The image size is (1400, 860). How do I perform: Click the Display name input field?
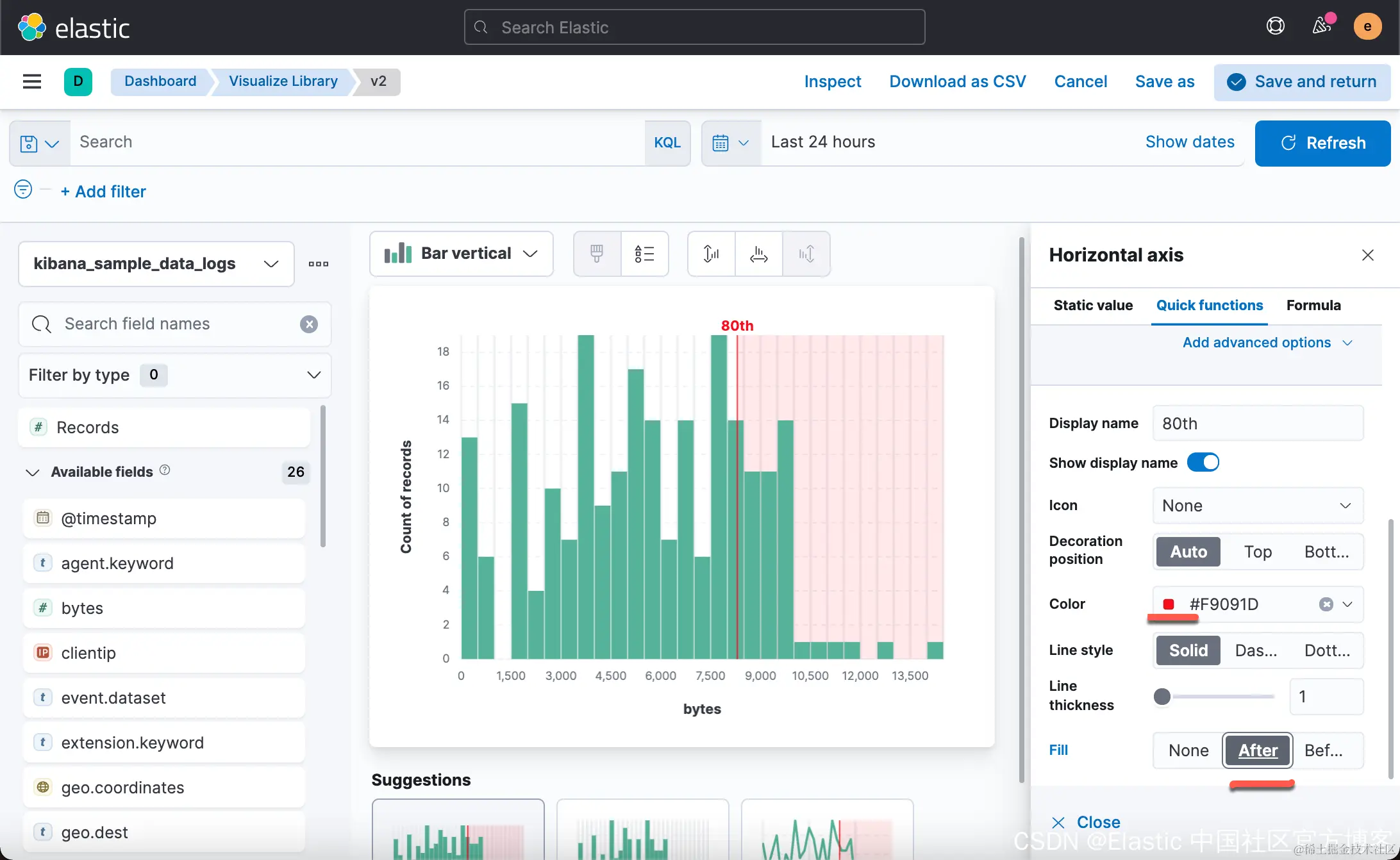click(x=1257, y=424)
